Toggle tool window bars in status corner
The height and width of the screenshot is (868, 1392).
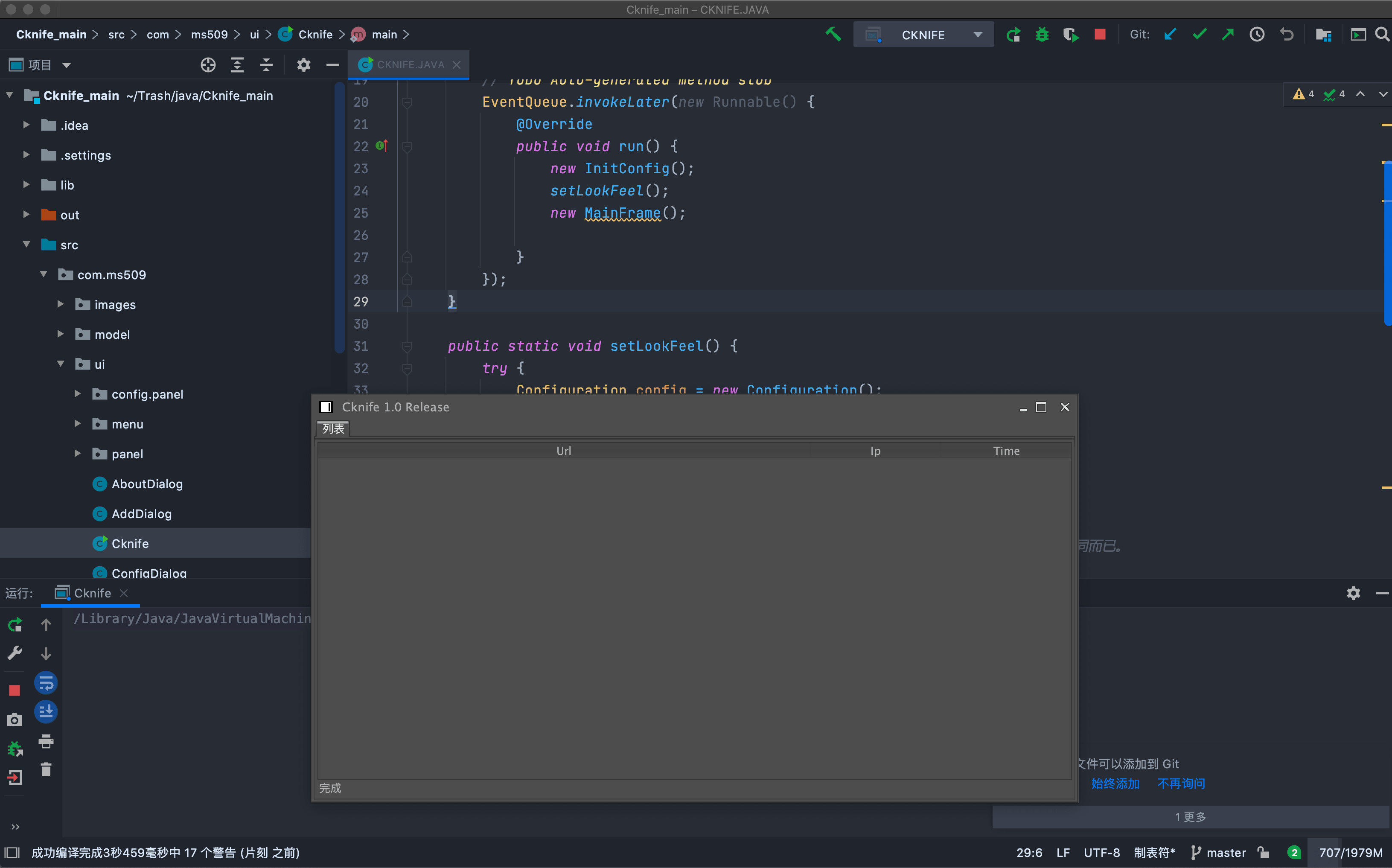(x=12, y=853)
